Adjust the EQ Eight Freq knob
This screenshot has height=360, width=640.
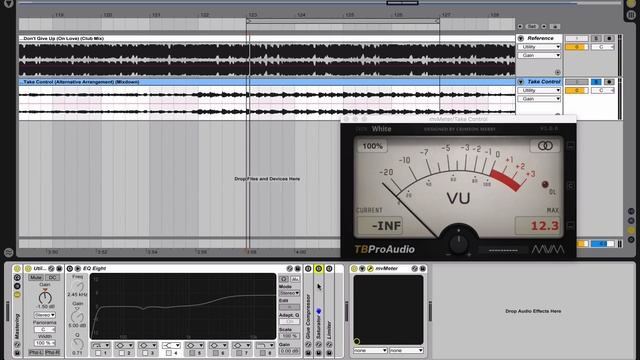point(78,286)
